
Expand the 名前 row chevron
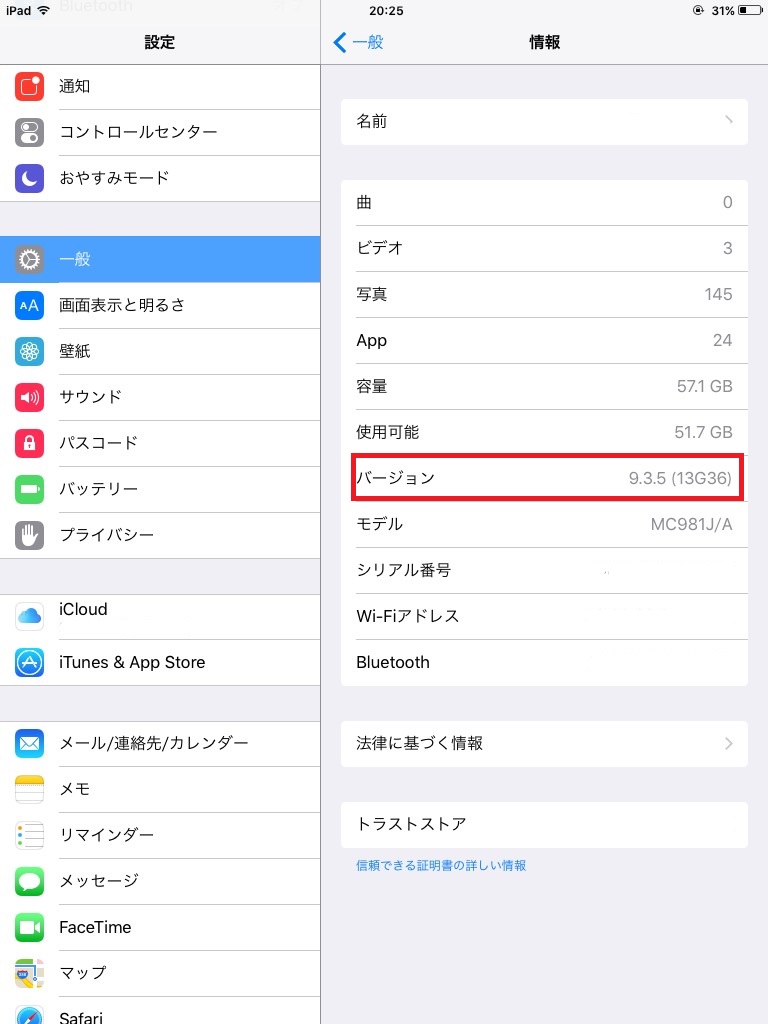[x=729, y=121]
